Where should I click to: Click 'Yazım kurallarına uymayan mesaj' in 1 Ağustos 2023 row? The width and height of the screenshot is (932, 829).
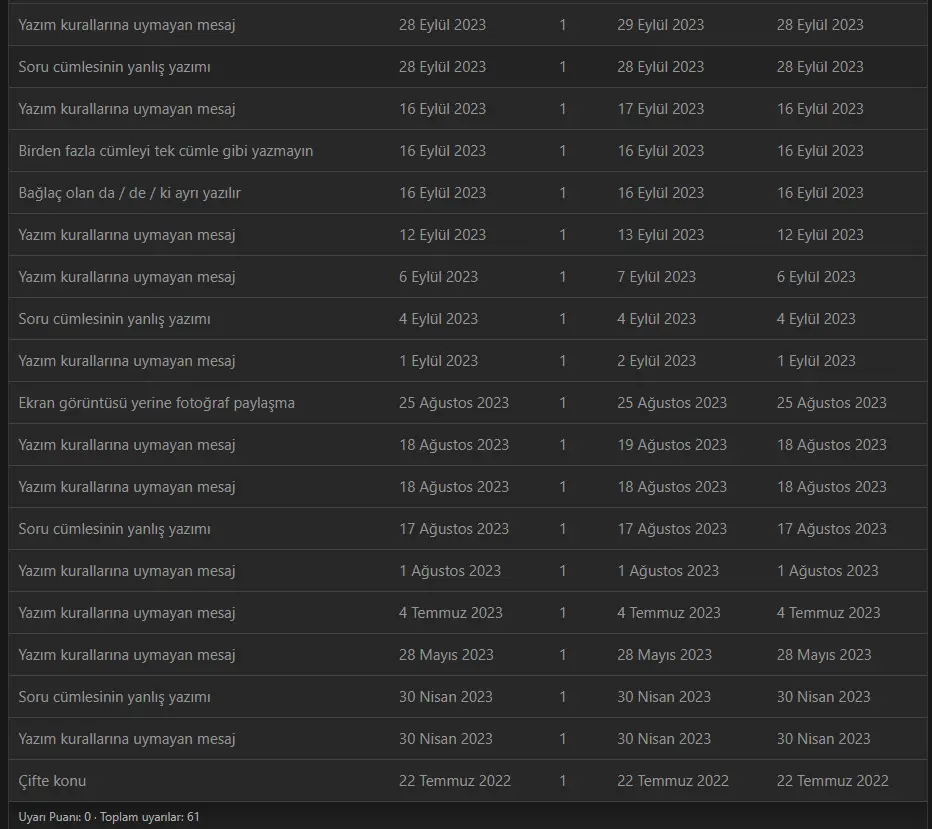(127, 571)
